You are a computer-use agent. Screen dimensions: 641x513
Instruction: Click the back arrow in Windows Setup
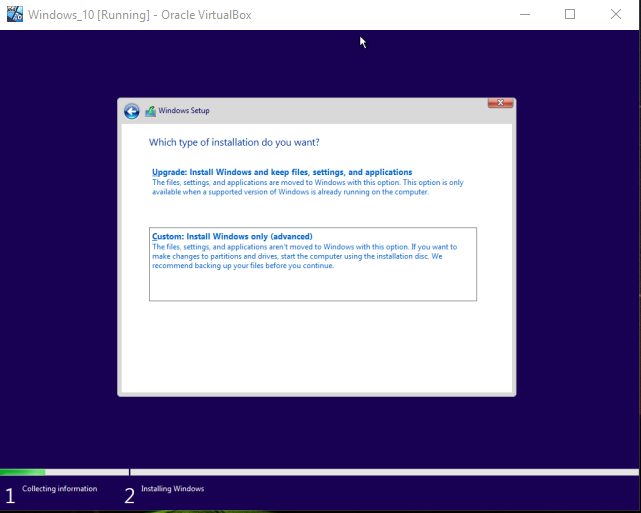coord(132,111)
